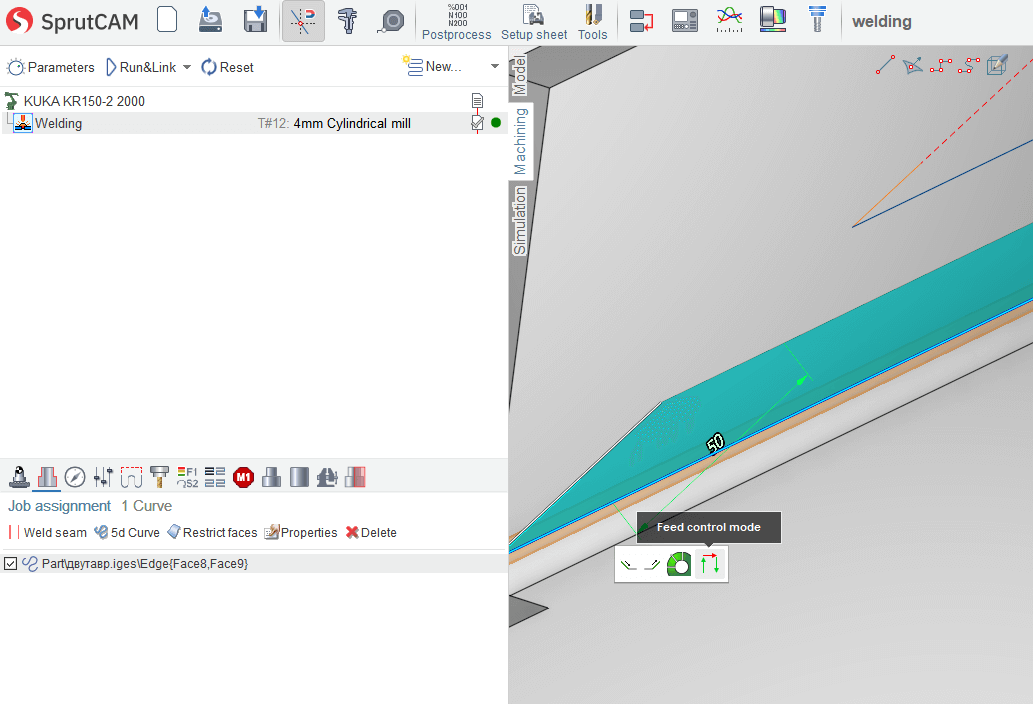Open the gray cylinder workpiece icon
1033x704 pixels.
pos(299,477)
